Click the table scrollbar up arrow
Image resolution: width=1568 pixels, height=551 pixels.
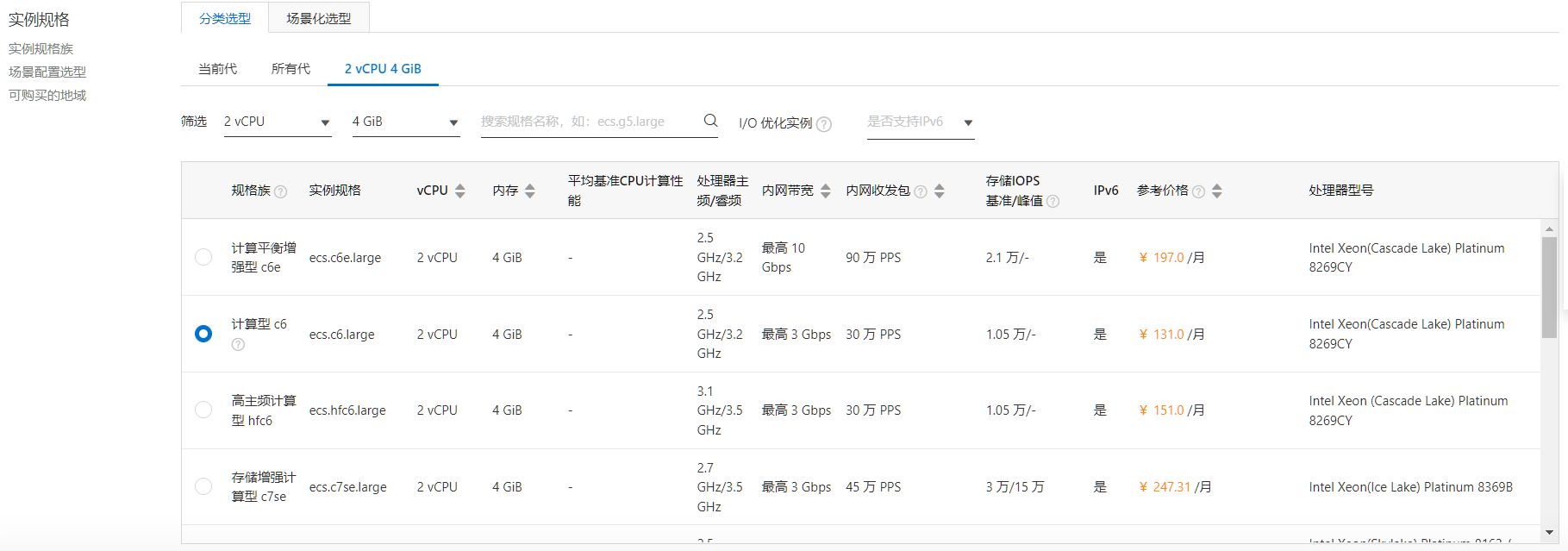coord(1549,229)
